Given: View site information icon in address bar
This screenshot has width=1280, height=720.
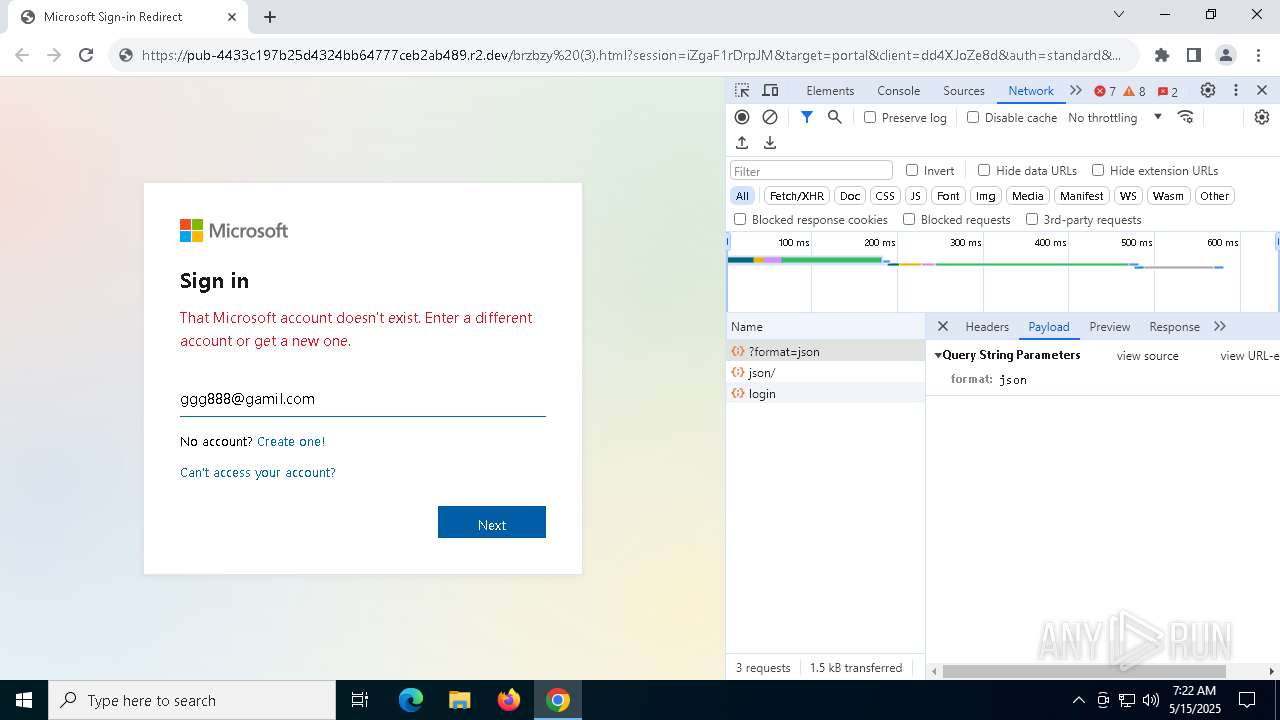Looking at the screenshot, I should click(126, 55).
